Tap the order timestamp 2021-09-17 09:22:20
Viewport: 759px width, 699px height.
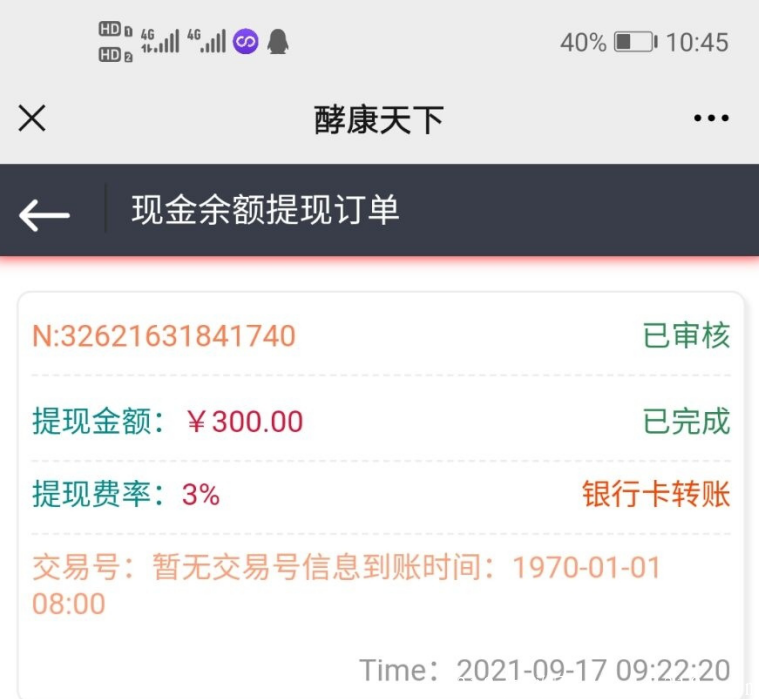[593, 670]
